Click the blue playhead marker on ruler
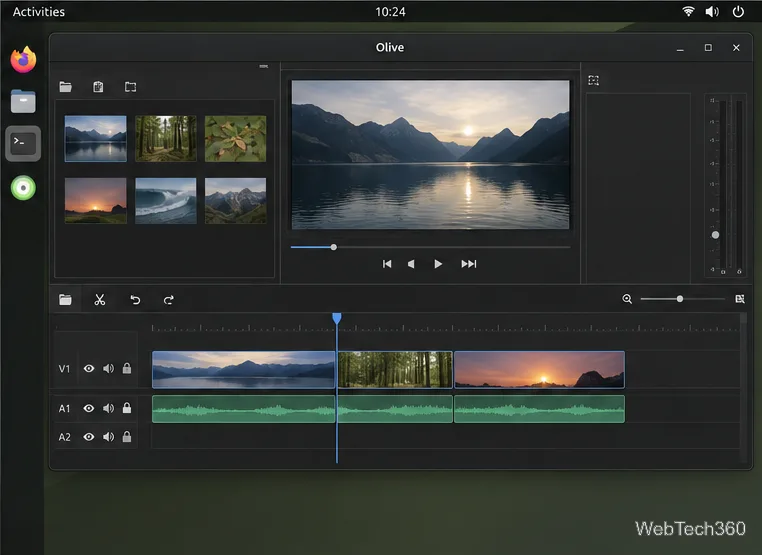 (x=337, y=318)
